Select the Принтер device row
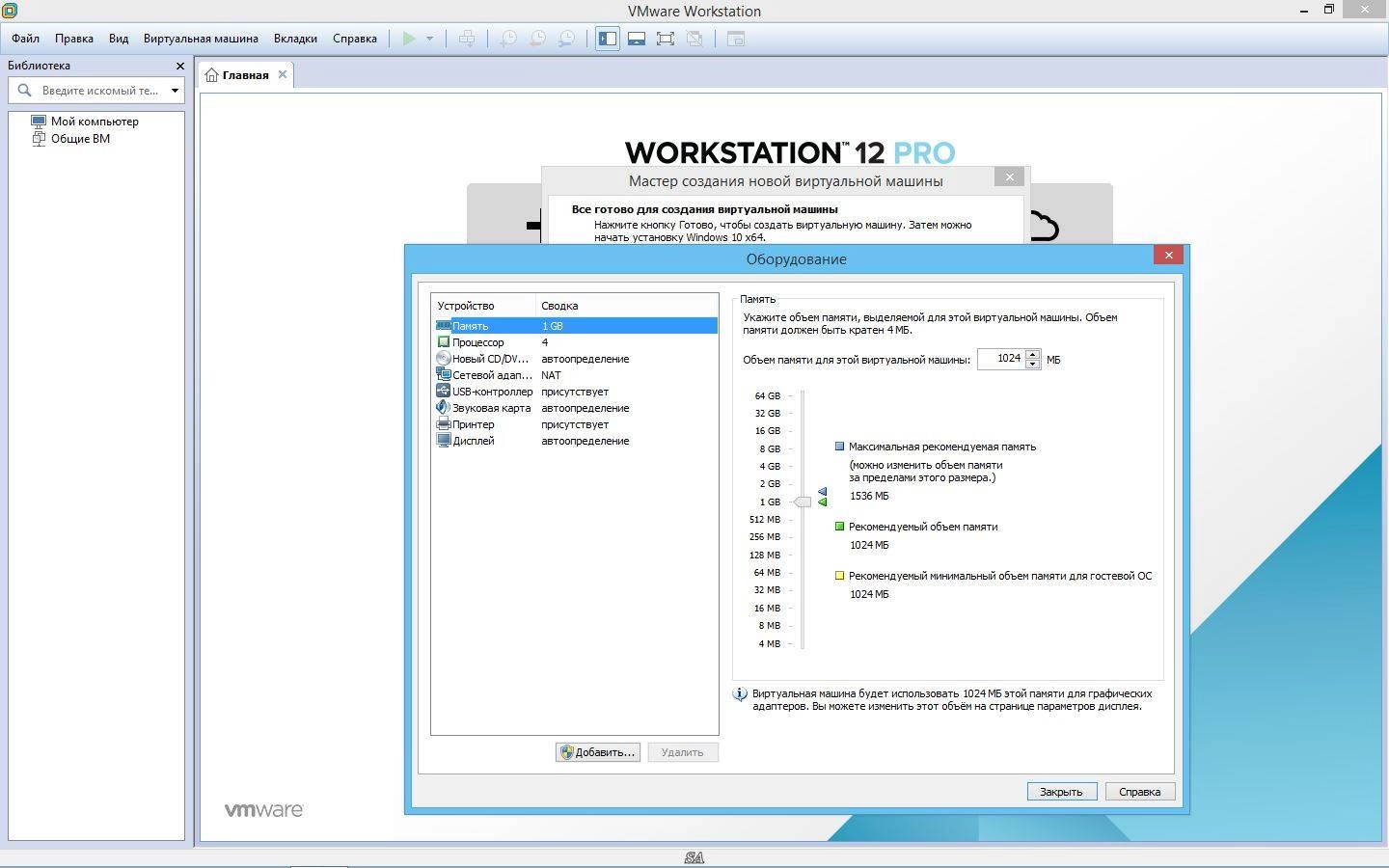1389x868 pixels. [575, 424]
